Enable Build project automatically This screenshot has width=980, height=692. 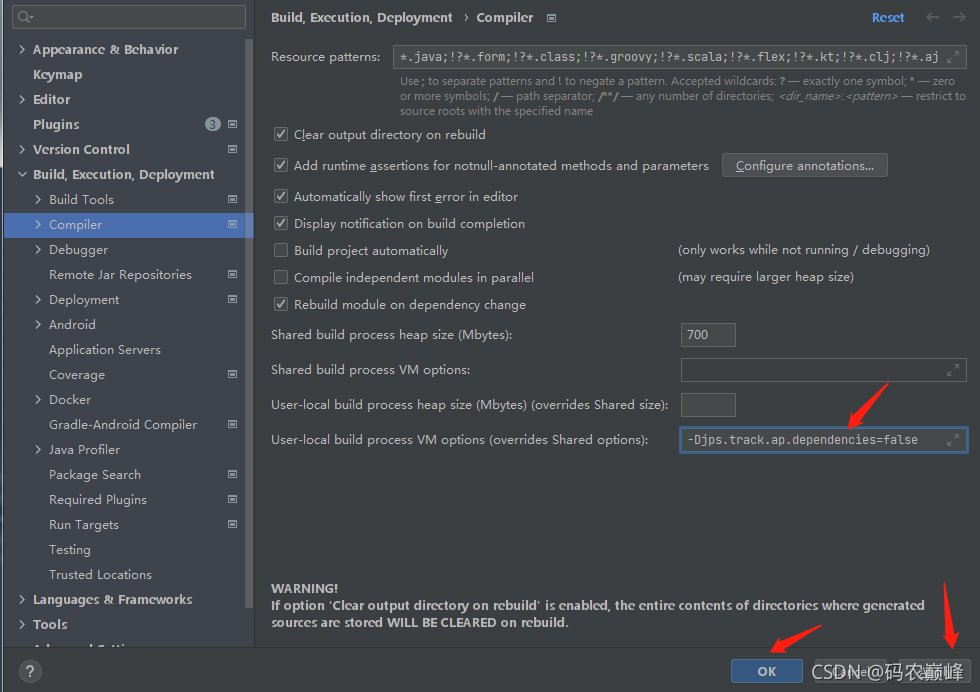click(x=281, y=250)
